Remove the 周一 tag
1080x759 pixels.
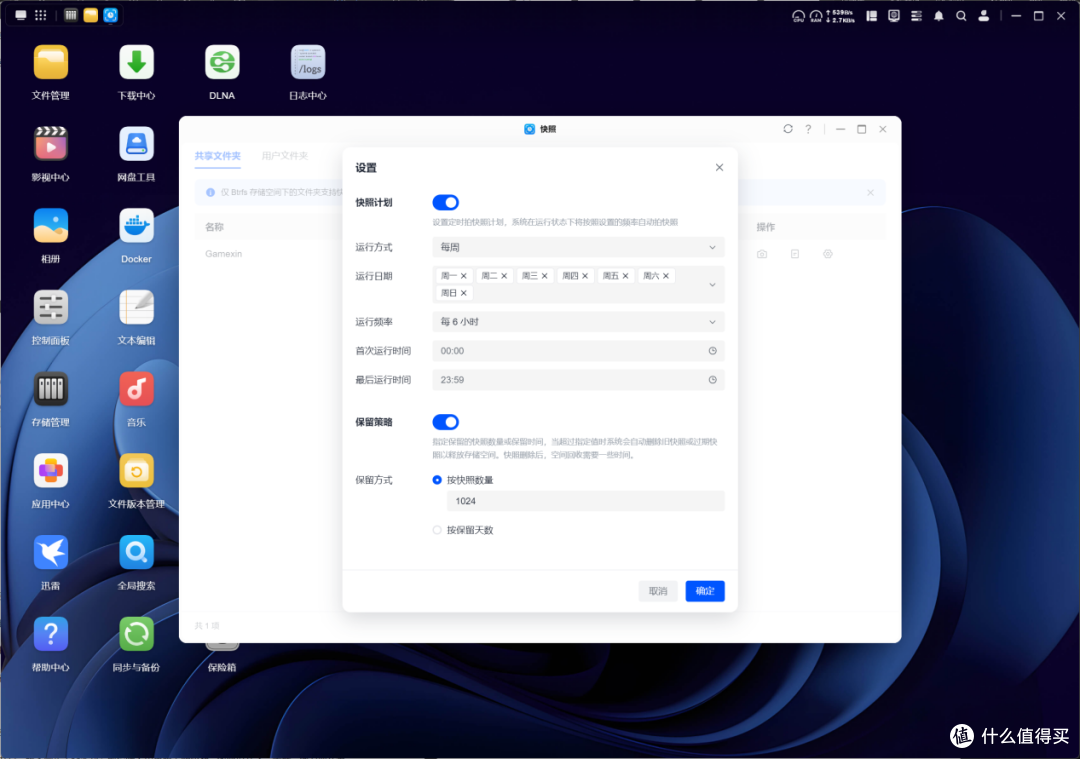point(464,276)
